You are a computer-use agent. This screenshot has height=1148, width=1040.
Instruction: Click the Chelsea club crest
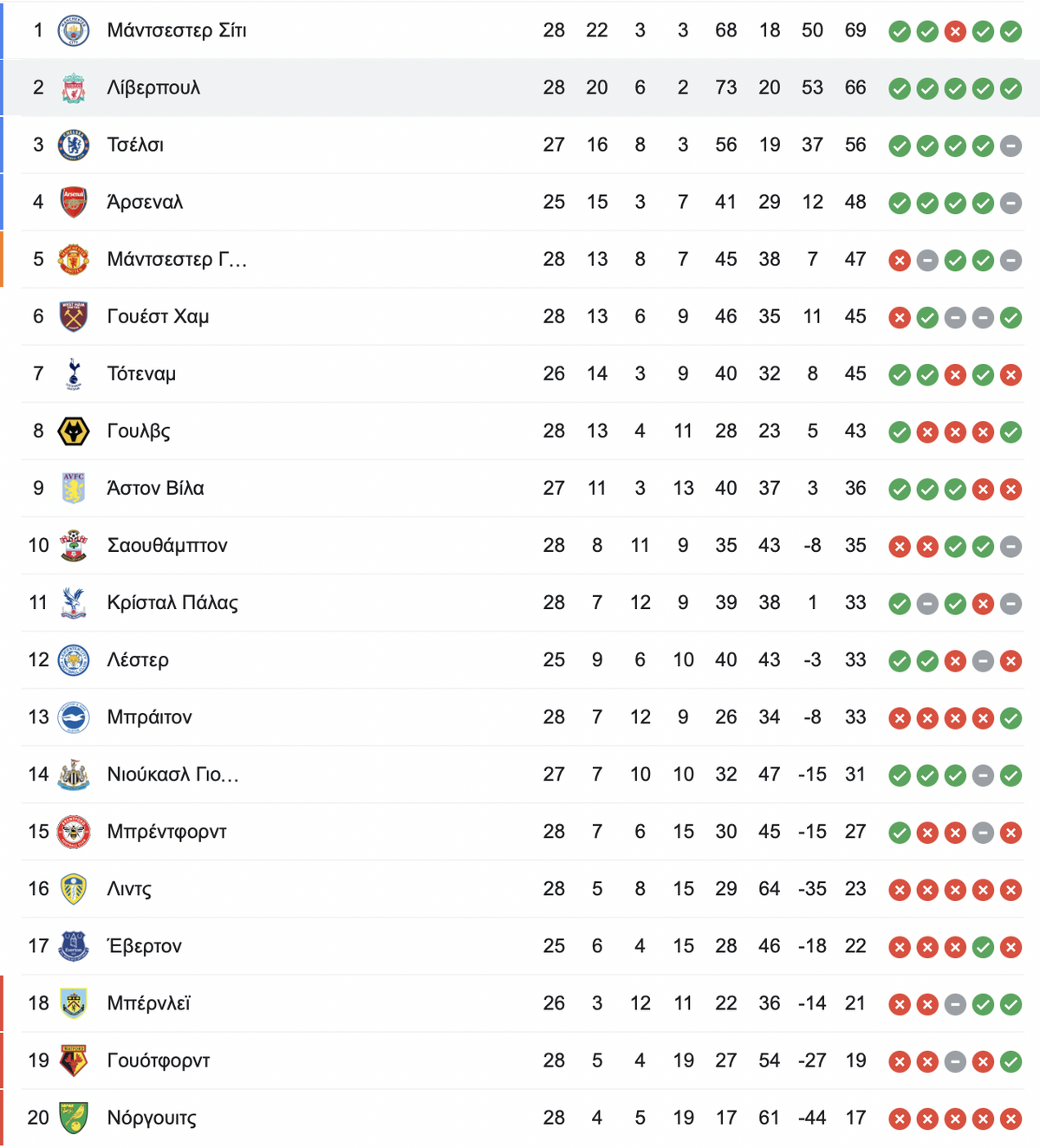tap(74, 145)
